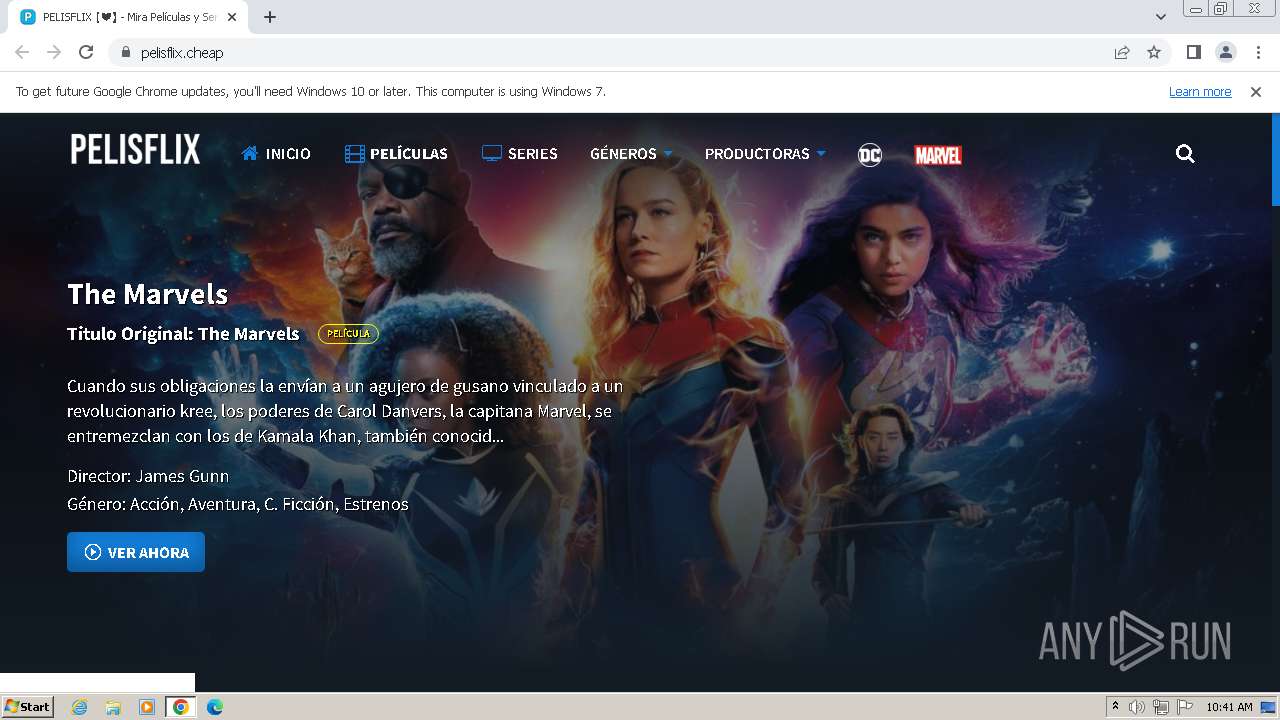
Task: Open the site search magnifier icon
Action: coord(1185,154)
